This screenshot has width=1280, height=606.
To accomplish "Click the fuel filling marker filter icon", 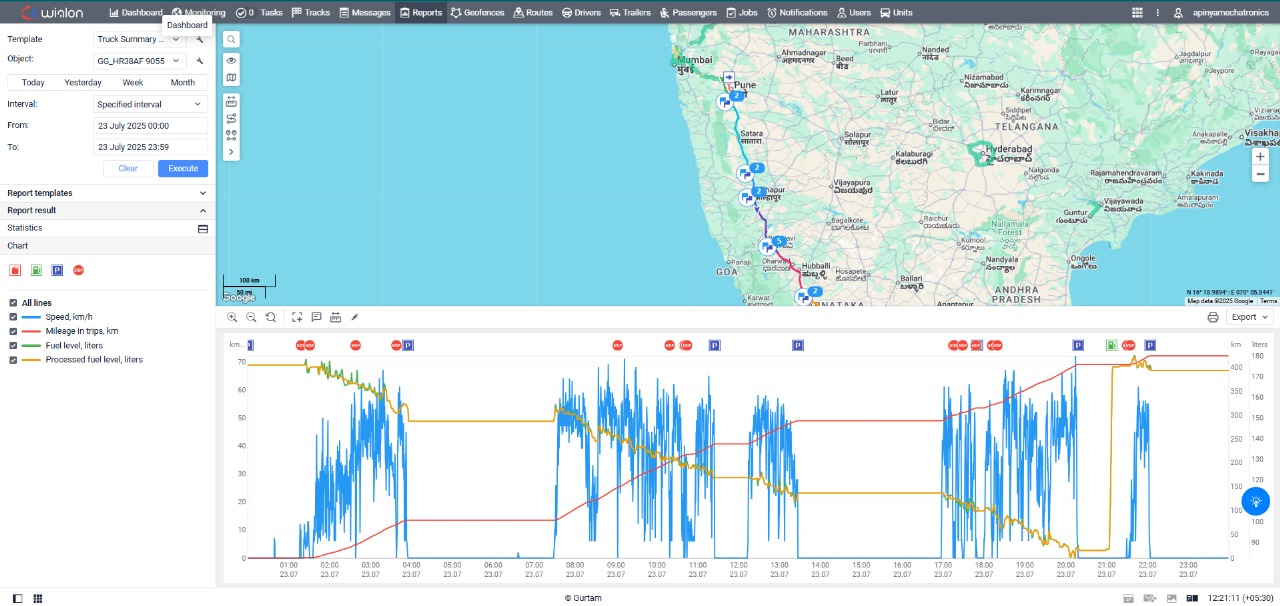I will click(36, 270).
